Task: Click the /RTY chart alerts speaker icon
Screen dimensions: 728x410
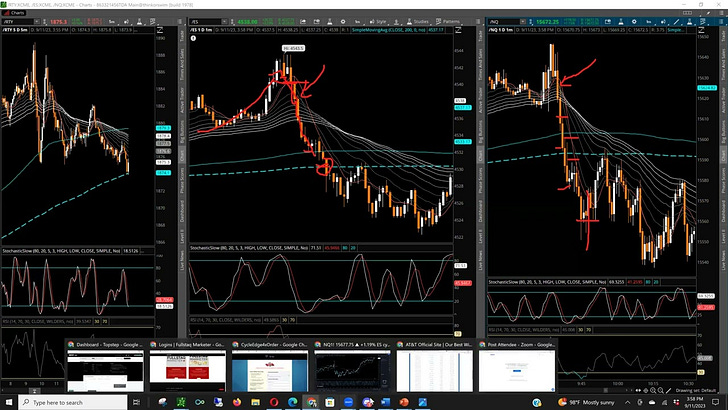Action: [126, 21]
